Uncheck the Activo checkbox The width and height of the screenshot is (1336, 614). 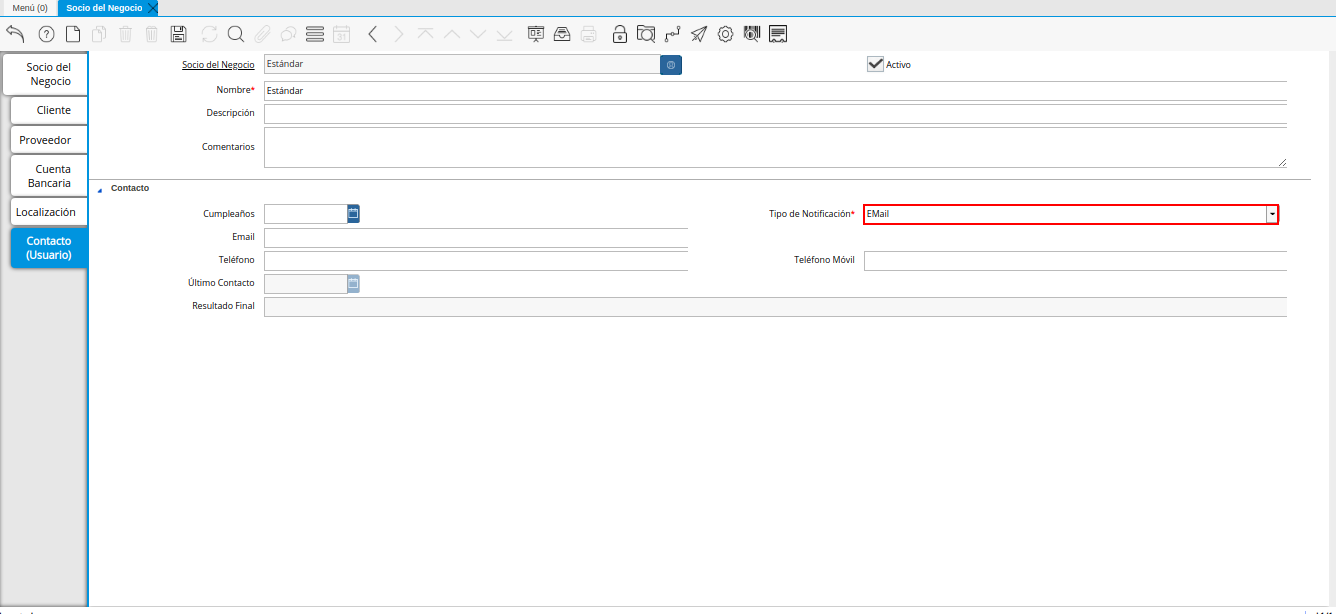point(875,64)
